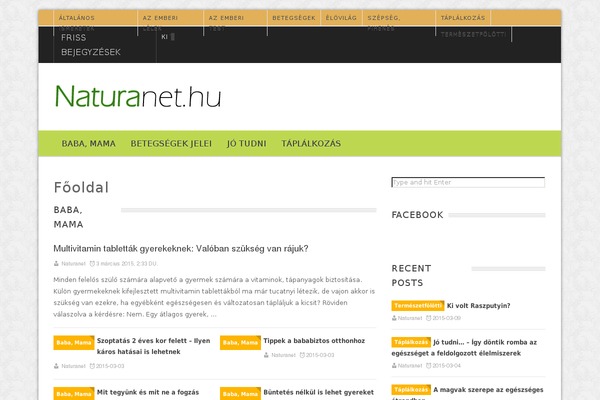Screen dimensions: 600x400
Task: Select TÁPLÁLKOZÁS in the top orange bar
Action: 463,18
